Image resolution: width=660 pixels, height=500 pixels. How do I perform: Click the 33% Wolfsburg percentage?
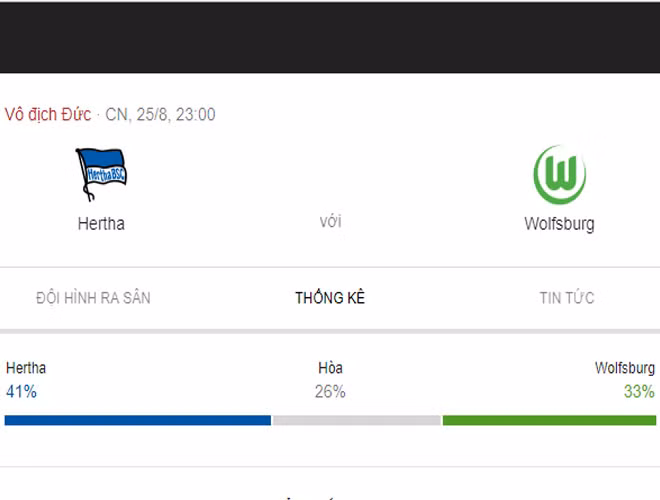click(639, 391)
